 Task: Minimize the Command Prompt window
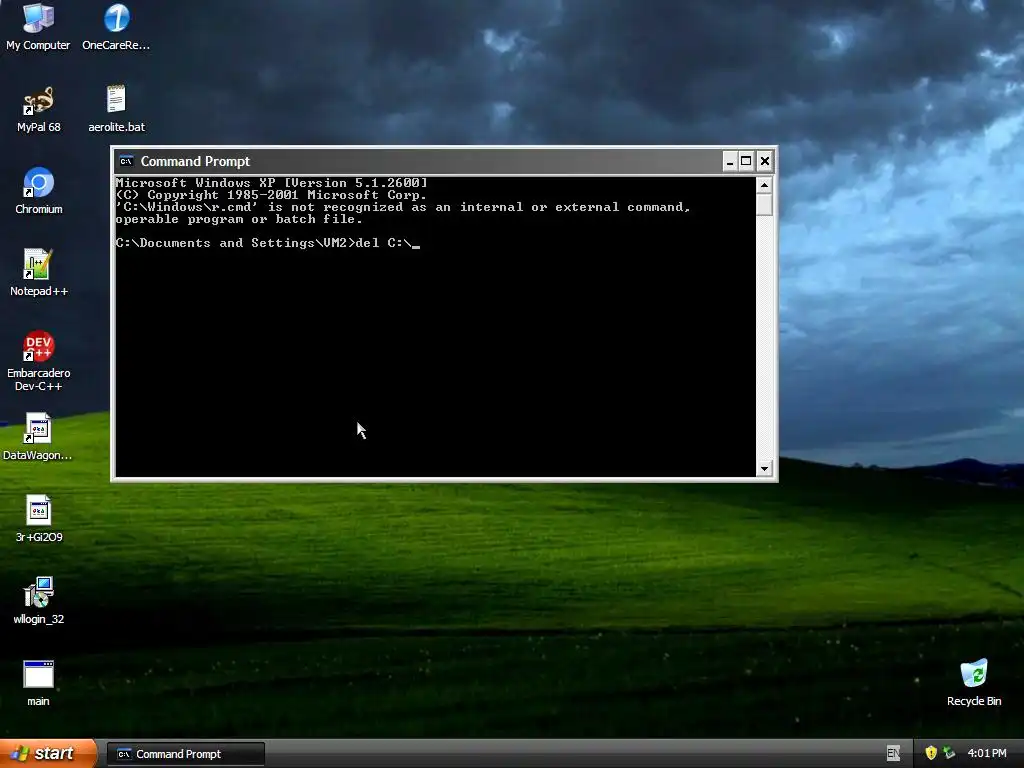729,161
